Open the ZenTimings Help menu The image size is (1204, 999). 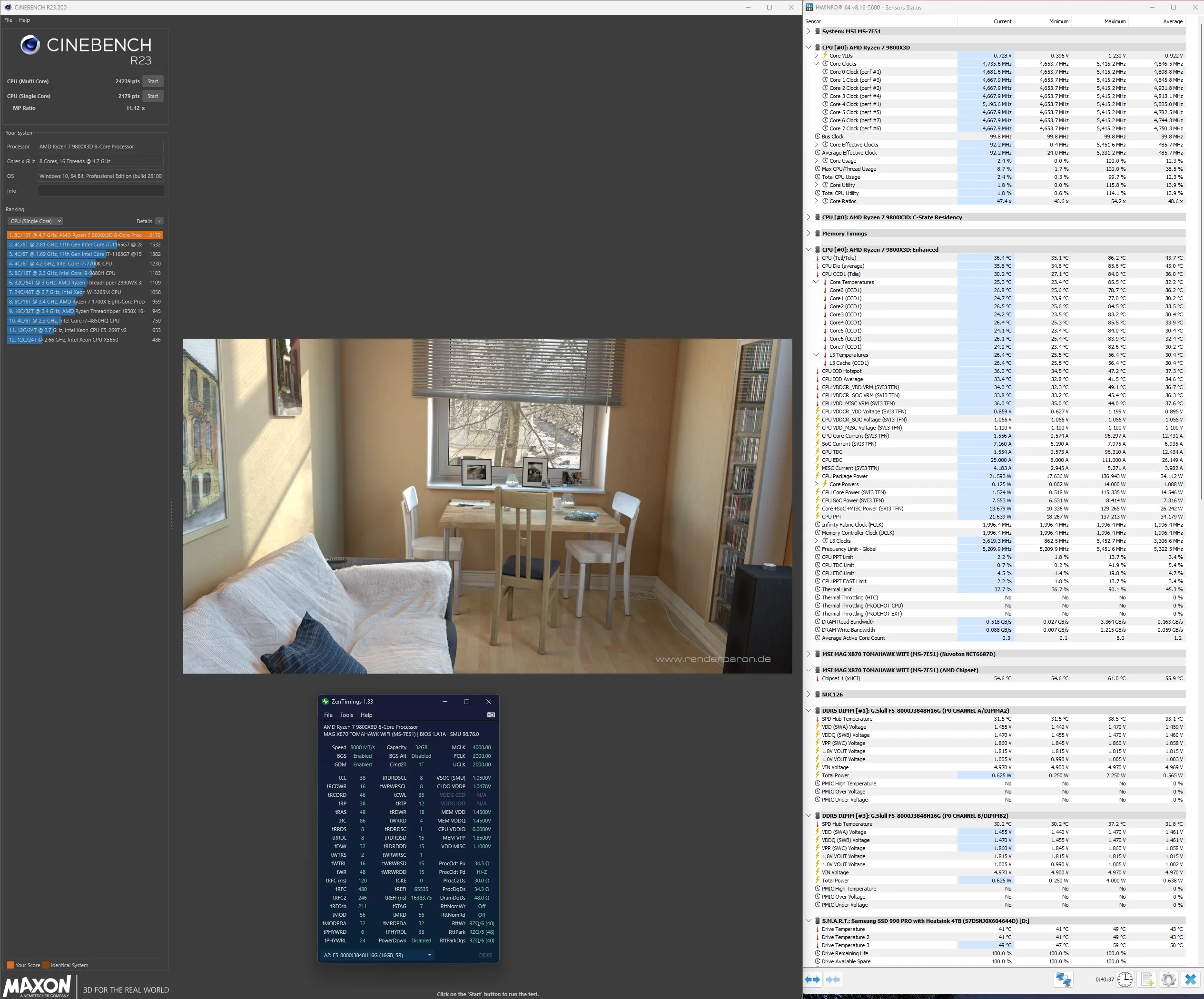coord(366,715)
